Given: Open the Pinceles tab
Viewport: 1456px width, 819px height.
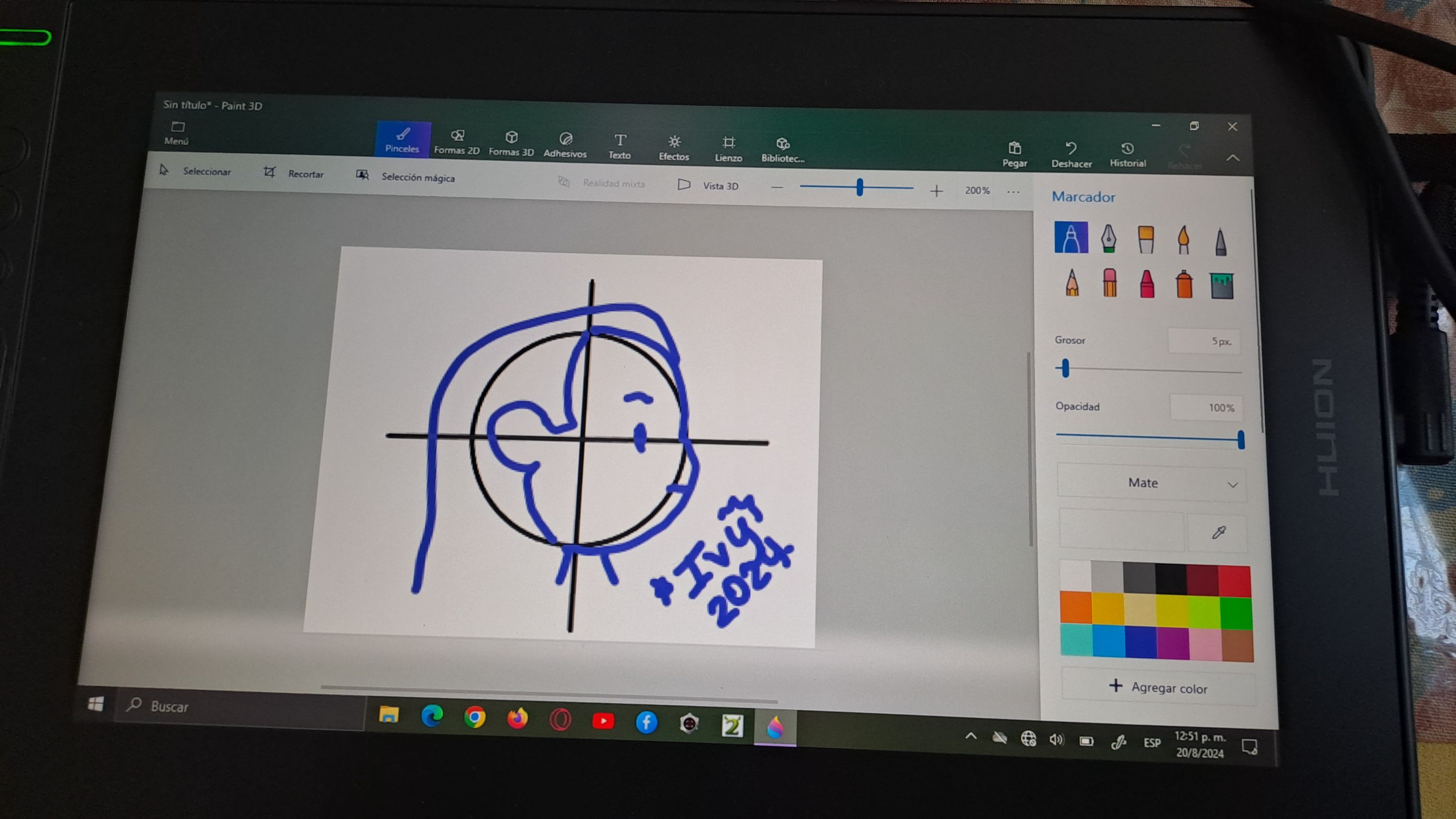Looking at the screenshot, I should [402, 140].
